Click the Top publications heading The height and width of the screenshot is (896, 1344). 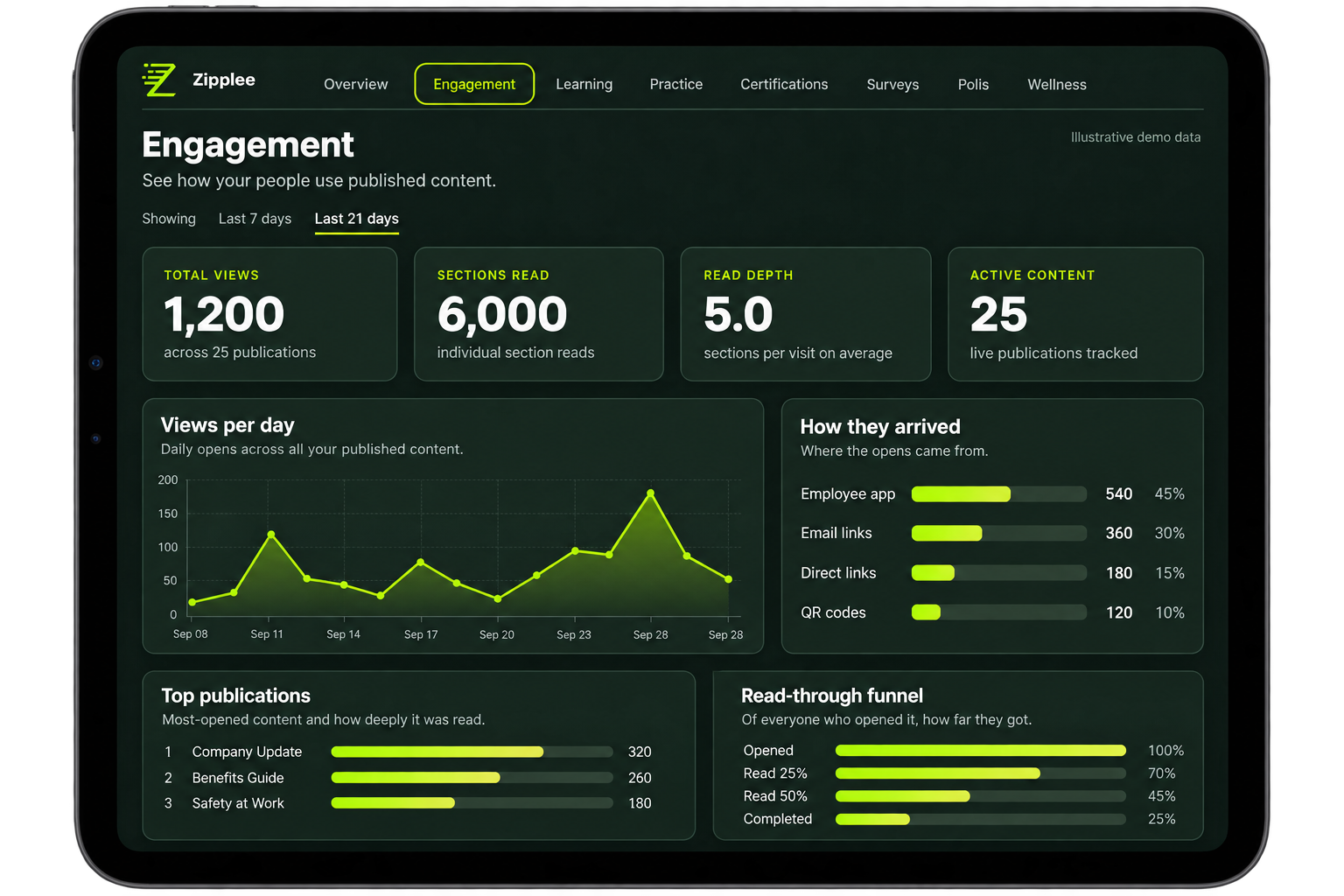click(x=236, y=696)
